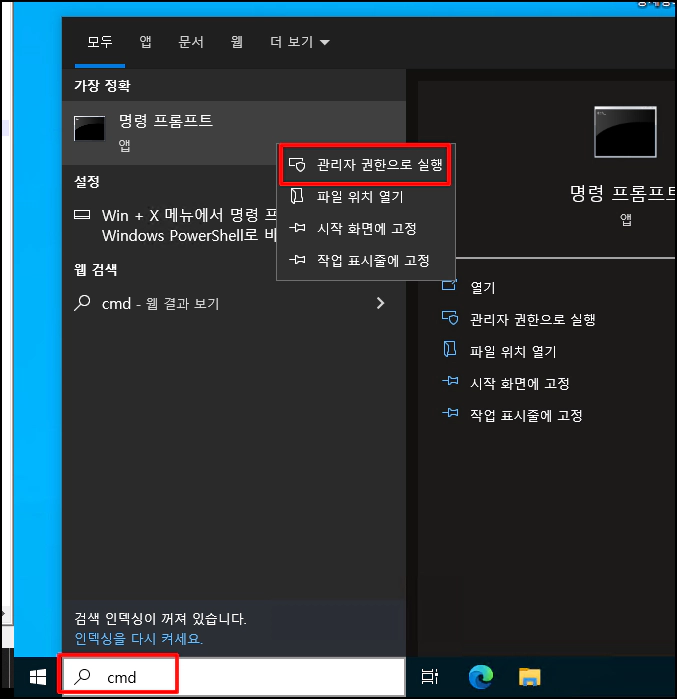Click the large Command Prompt preview thumbnail

click(x=625, y=132)
